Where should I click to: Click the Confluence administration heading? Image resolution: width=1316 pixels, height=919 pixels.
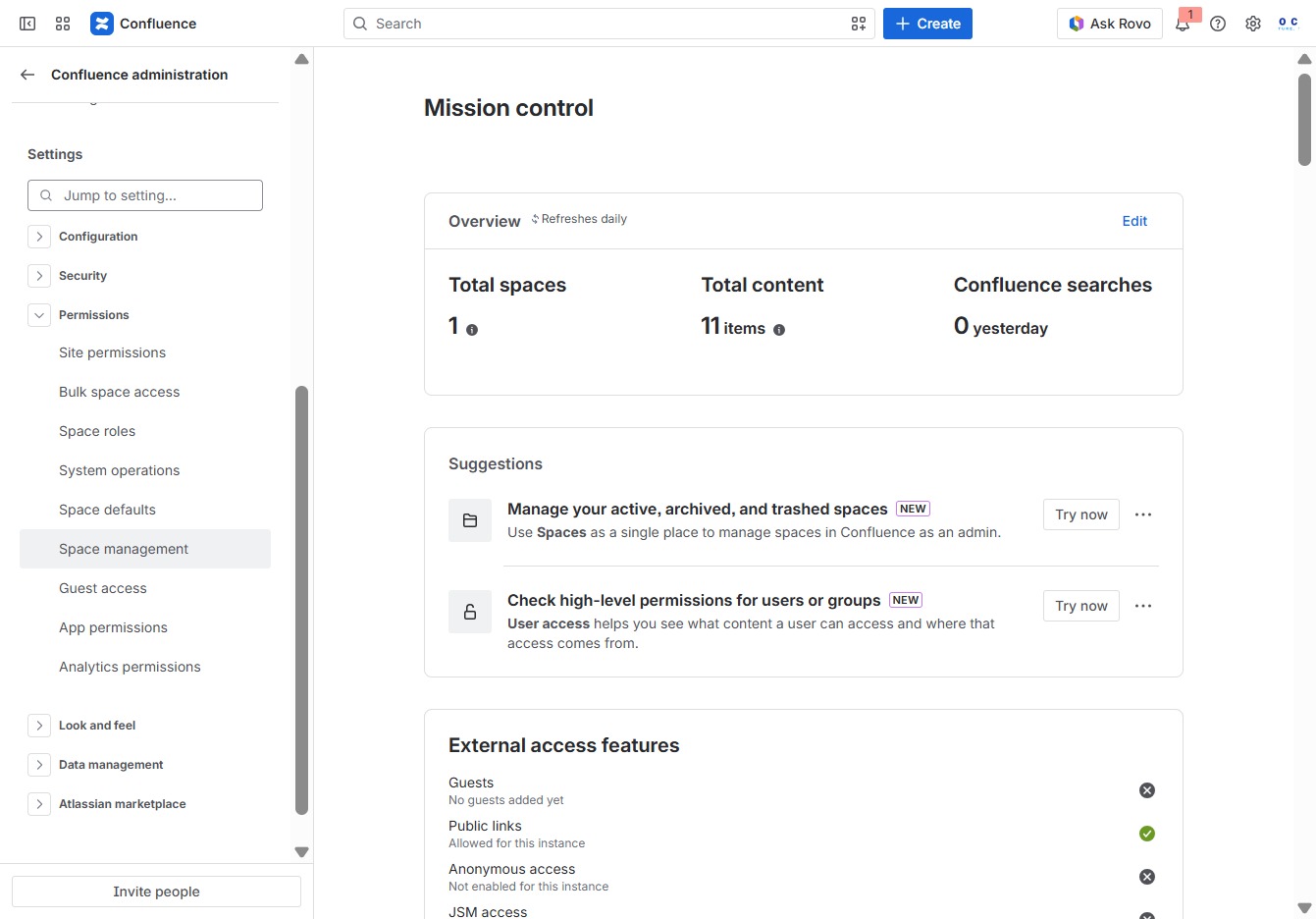pyautogui.click(x=139, y=75)
